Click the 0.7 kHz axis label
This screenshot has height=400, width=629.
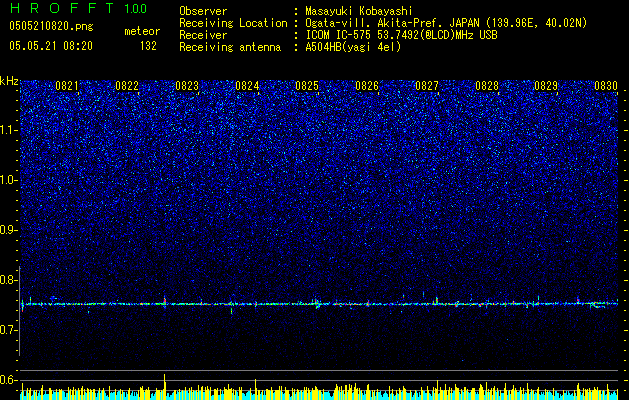(x=9, y=330)
